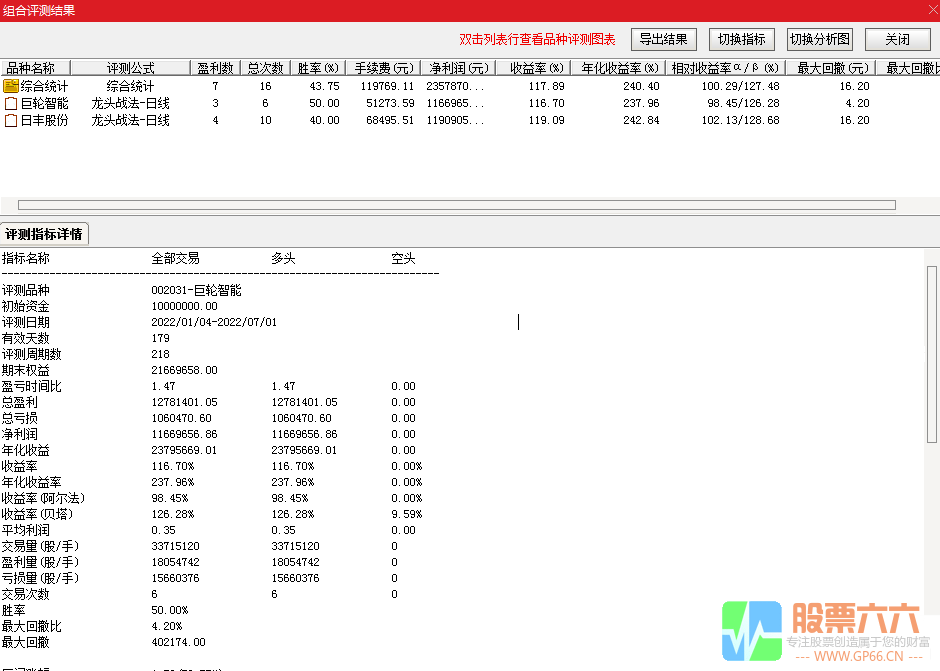Sort by the 净利润(元) column header
This screenshot has height=671, width=940.
[457, 67]
